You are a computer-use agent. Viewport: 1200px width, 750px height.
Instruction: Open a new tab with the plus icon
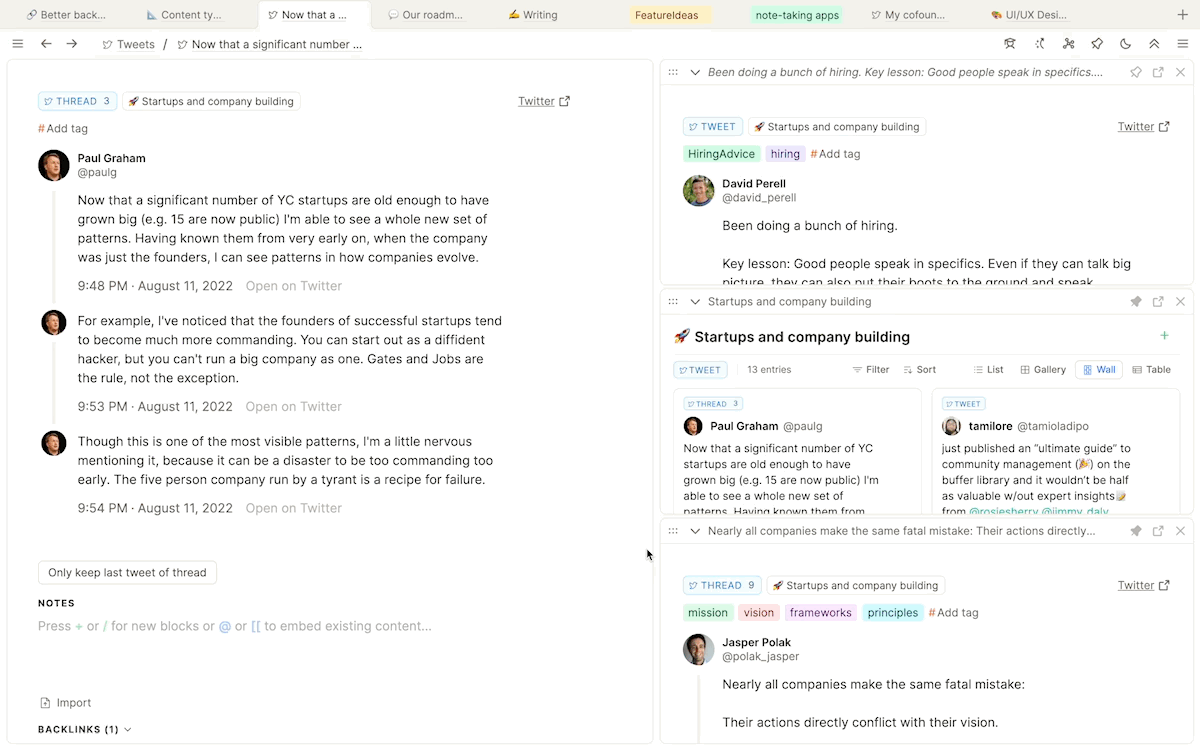coord(1183,15)
